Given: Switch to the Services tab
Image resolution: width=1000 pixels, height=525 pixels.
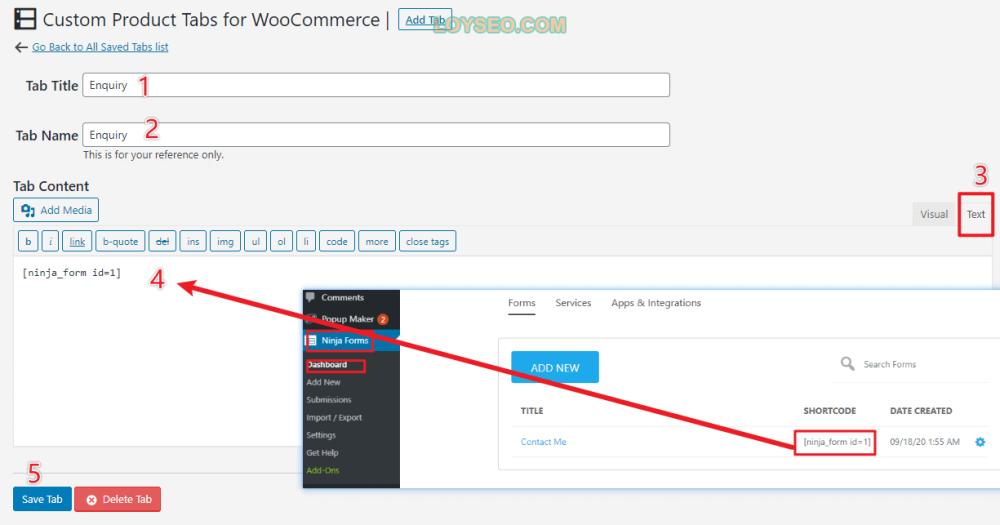Looking at the screenshot, I should tap(573, 303).
